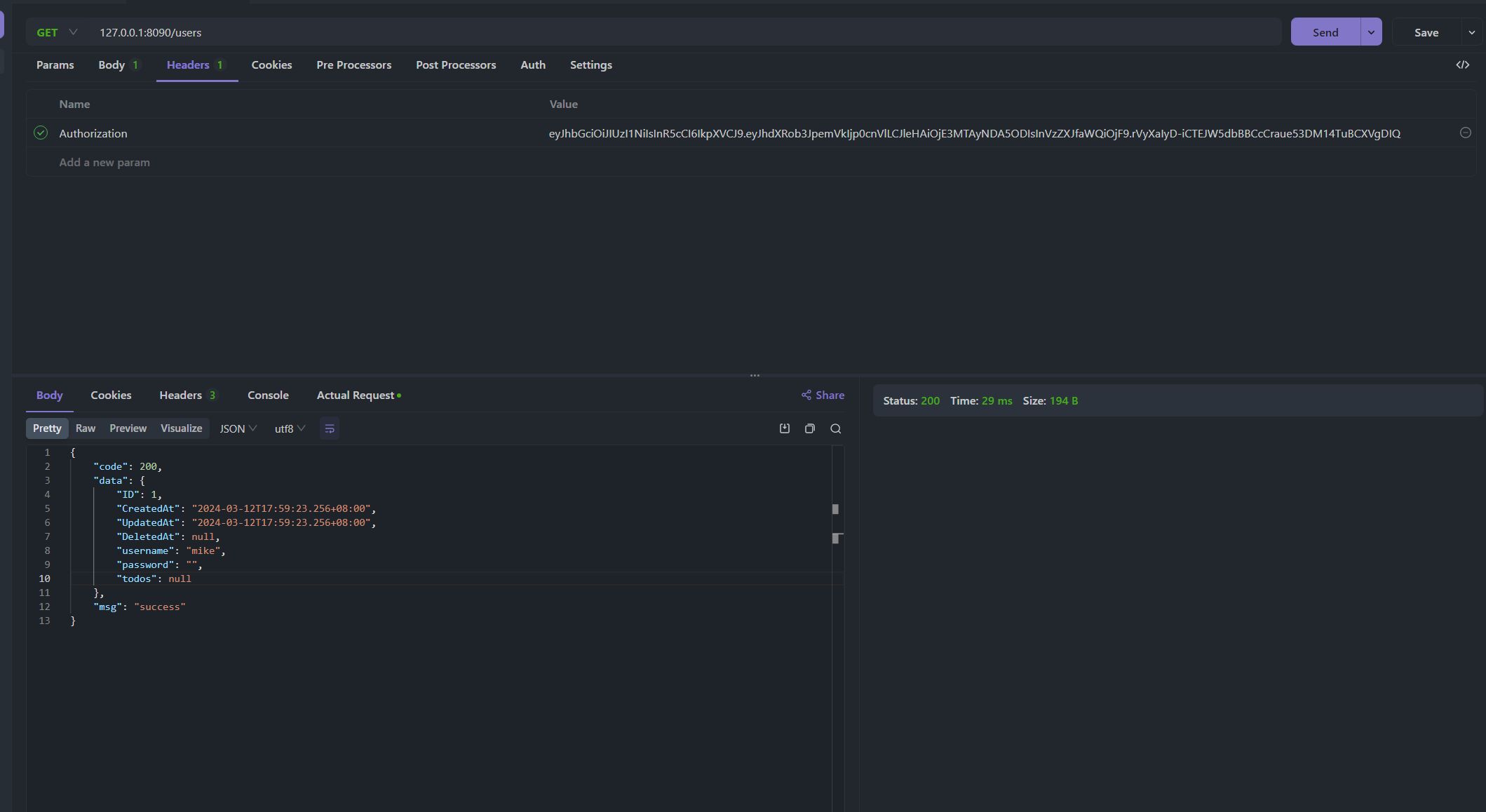Disable the Authorization header checkbox
The image size is (1486, 812).
point(41,133)
